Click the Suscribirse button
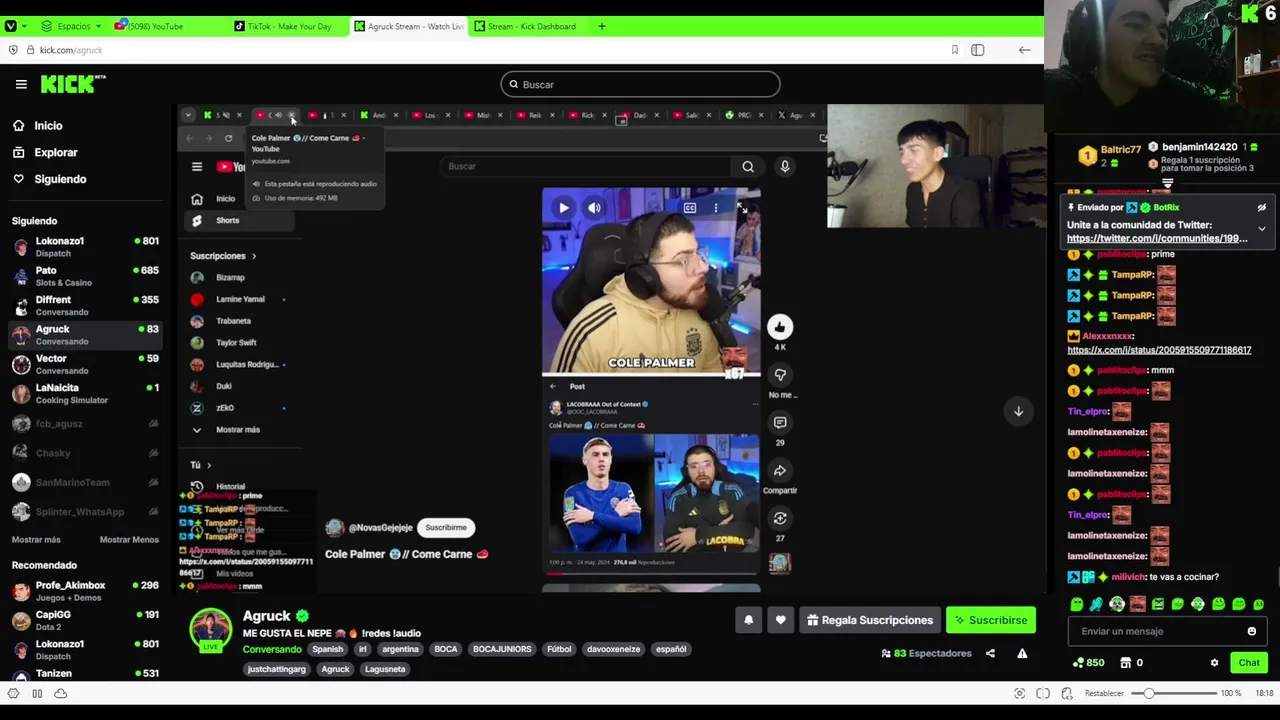Image resolution: width=1280 pixels, height=720 pixels. tap(991, 620)
